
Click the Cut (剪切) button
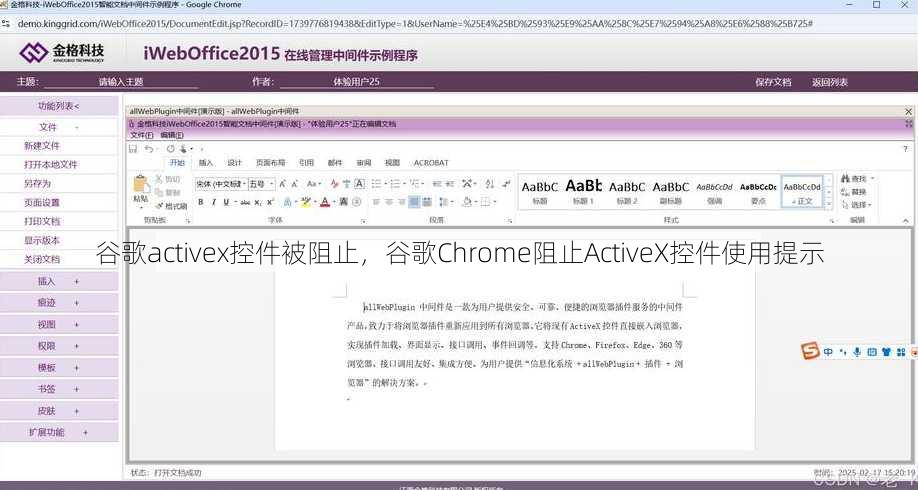tap(167, 179)
